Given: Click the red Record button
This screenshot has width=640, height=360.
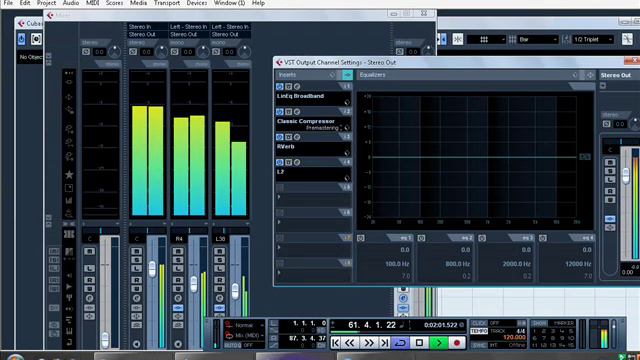Looking at the screenshot, I should coord(457,343).
